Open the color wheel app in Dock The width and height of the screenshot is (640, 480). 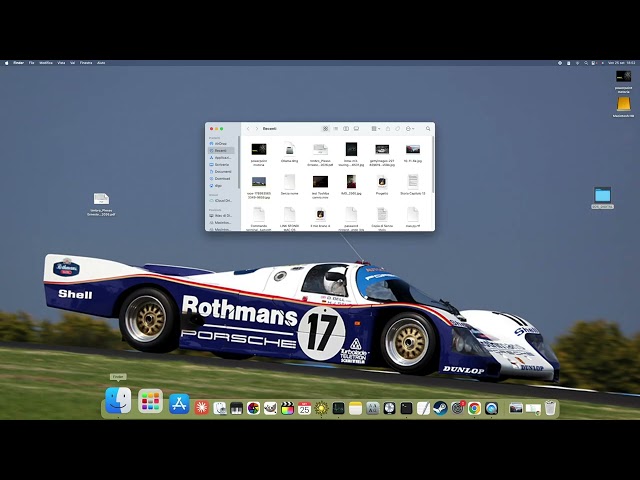(253, 408)
